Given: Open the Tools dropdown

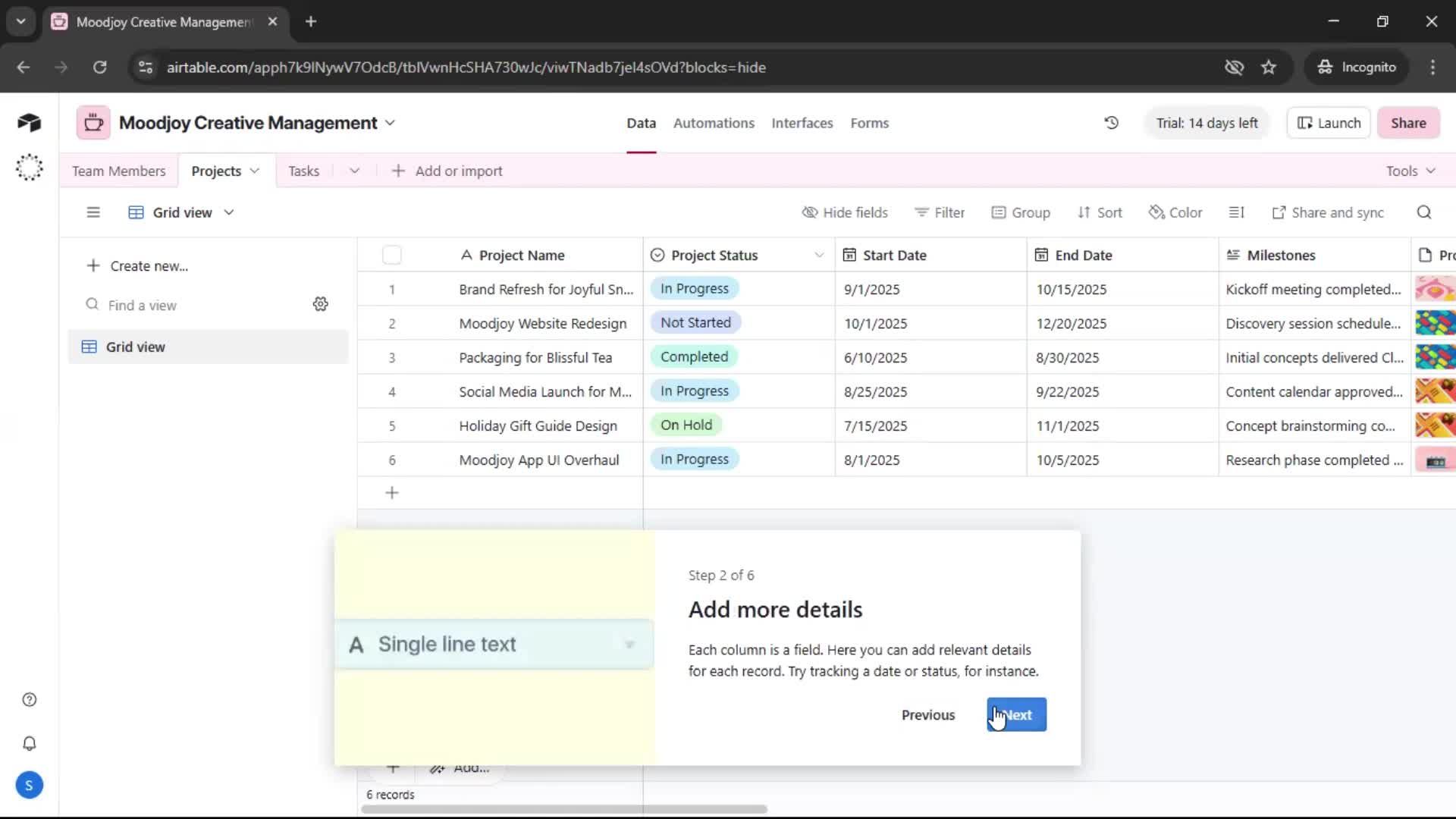Looking at the screenshot, I should coord(1410,171).
